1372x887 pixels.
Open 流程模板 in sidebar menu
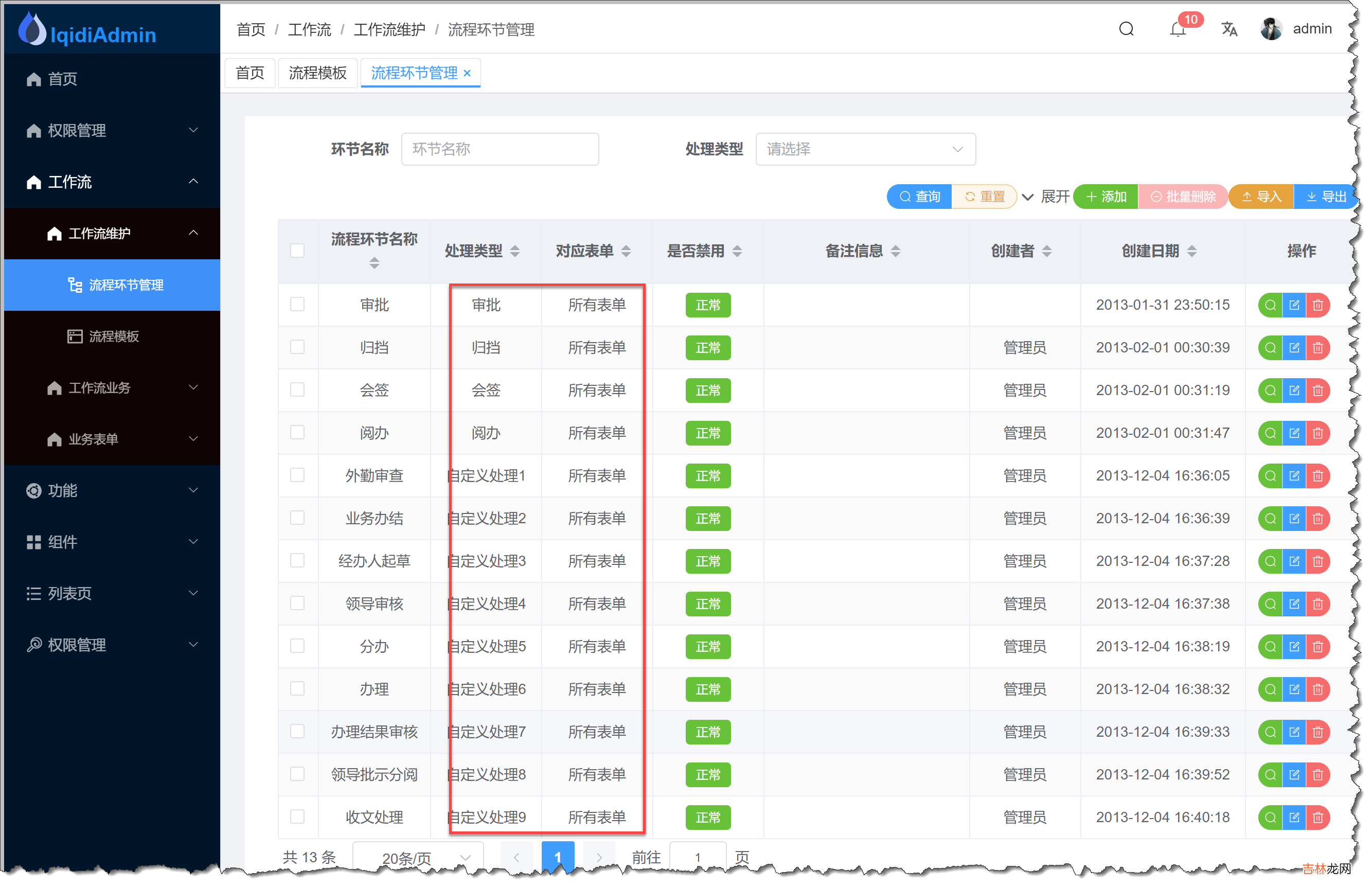pos(113,336)
